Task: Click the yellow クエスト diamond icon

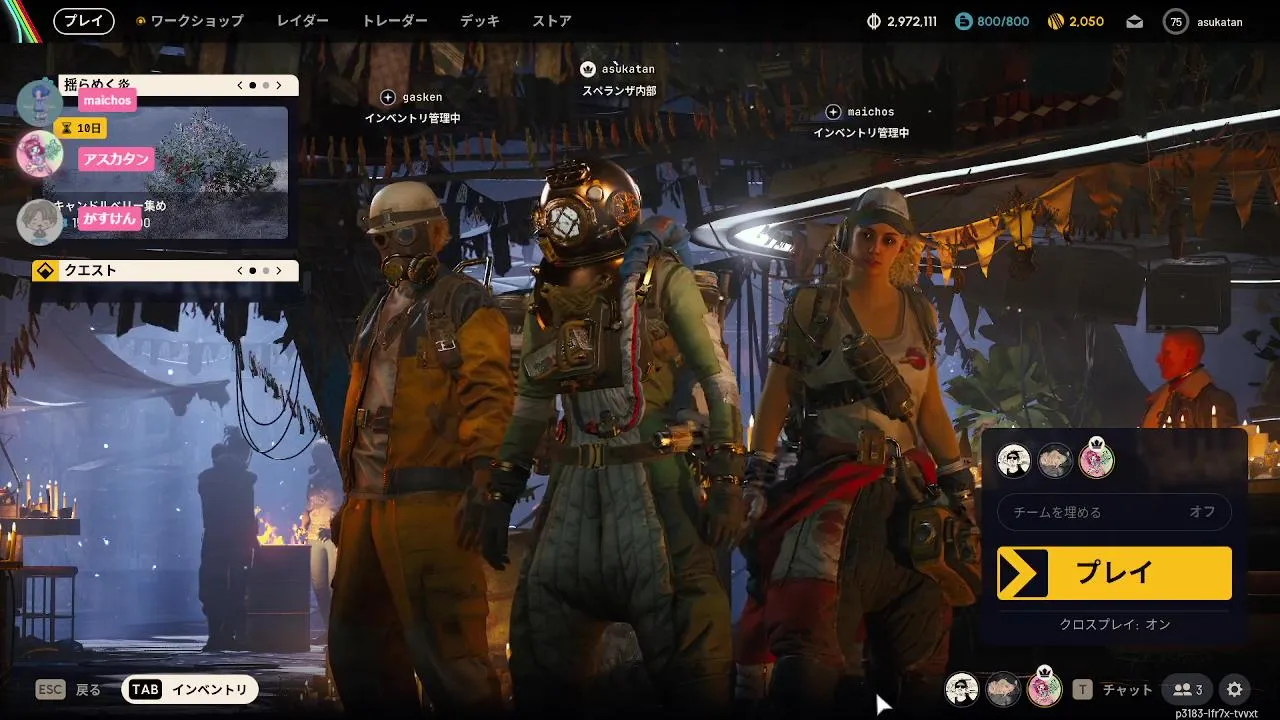Action: click(x=45, y=270)
